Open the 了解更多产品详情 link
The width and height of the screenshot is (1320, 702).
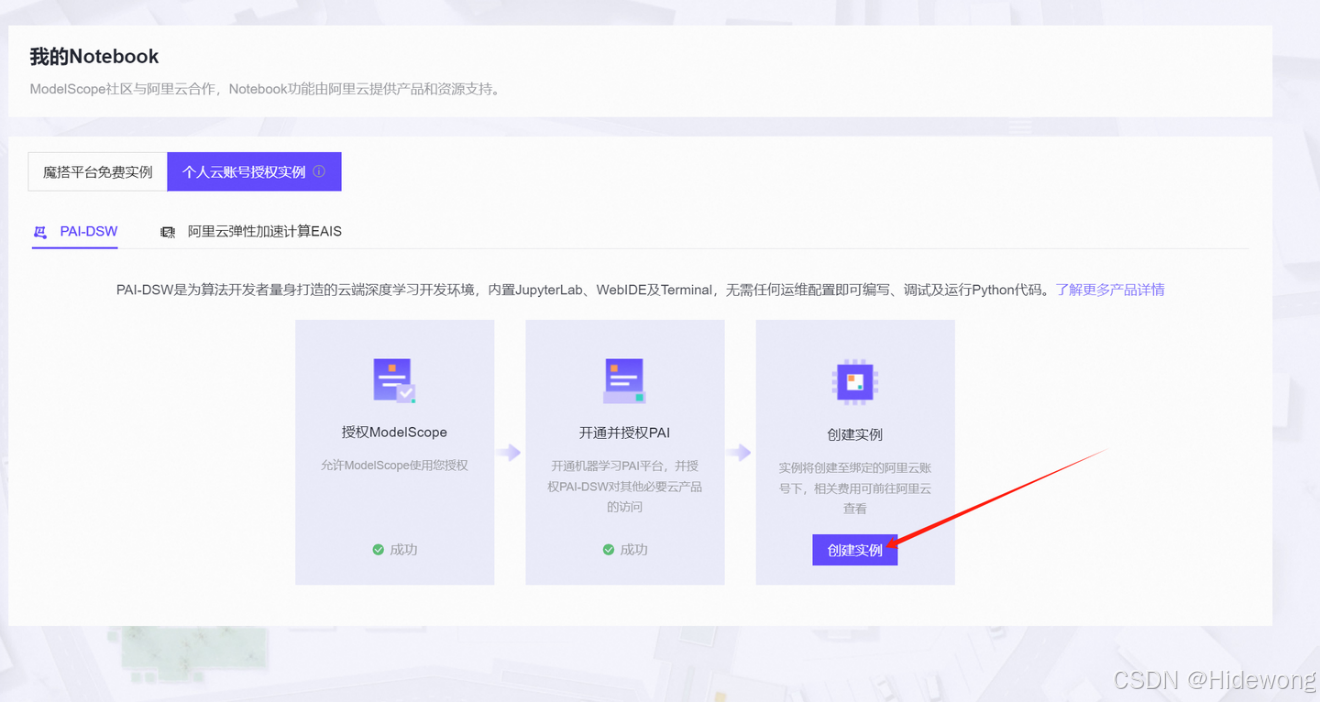(1110, 290)
